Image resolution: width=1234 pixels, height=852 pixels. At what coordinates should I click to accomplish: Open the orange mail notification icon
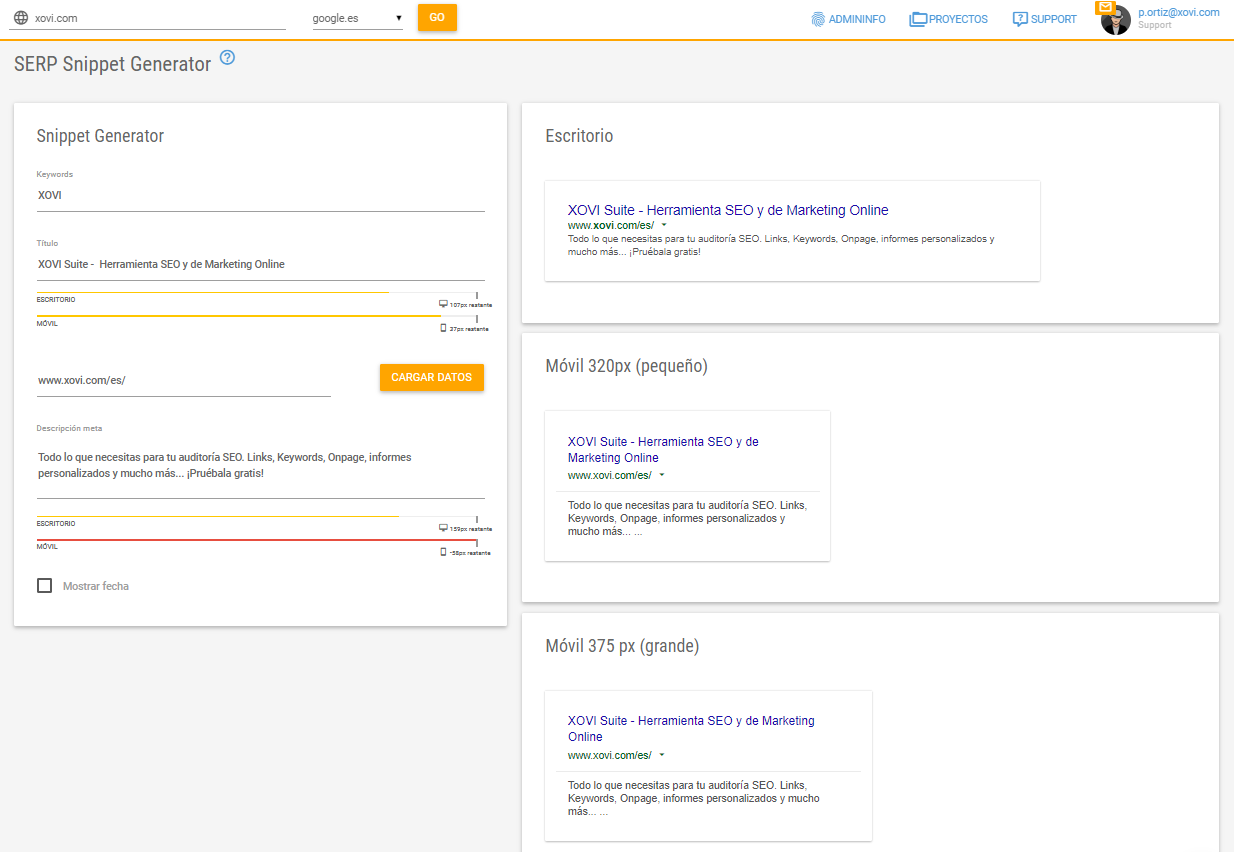pos(1105,7)
